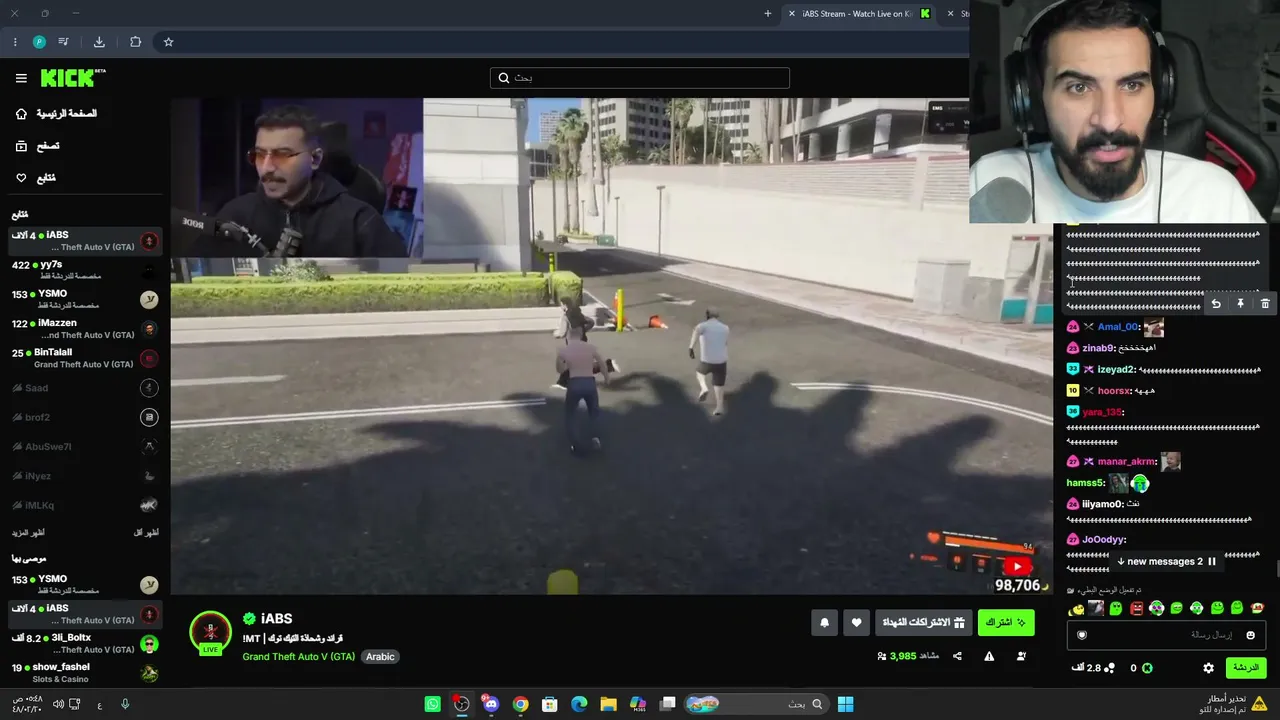Open browse sidebar item تصفح
Image resolution: width=1280 pixels, height=720 pixels.
[37, 146]
